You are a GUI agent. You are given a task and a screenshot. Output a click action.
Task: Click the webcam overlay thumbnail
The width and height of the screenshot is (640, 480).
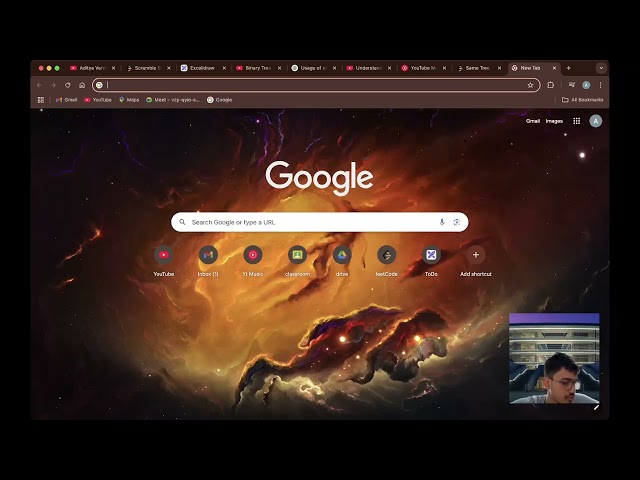coord(554,358)
